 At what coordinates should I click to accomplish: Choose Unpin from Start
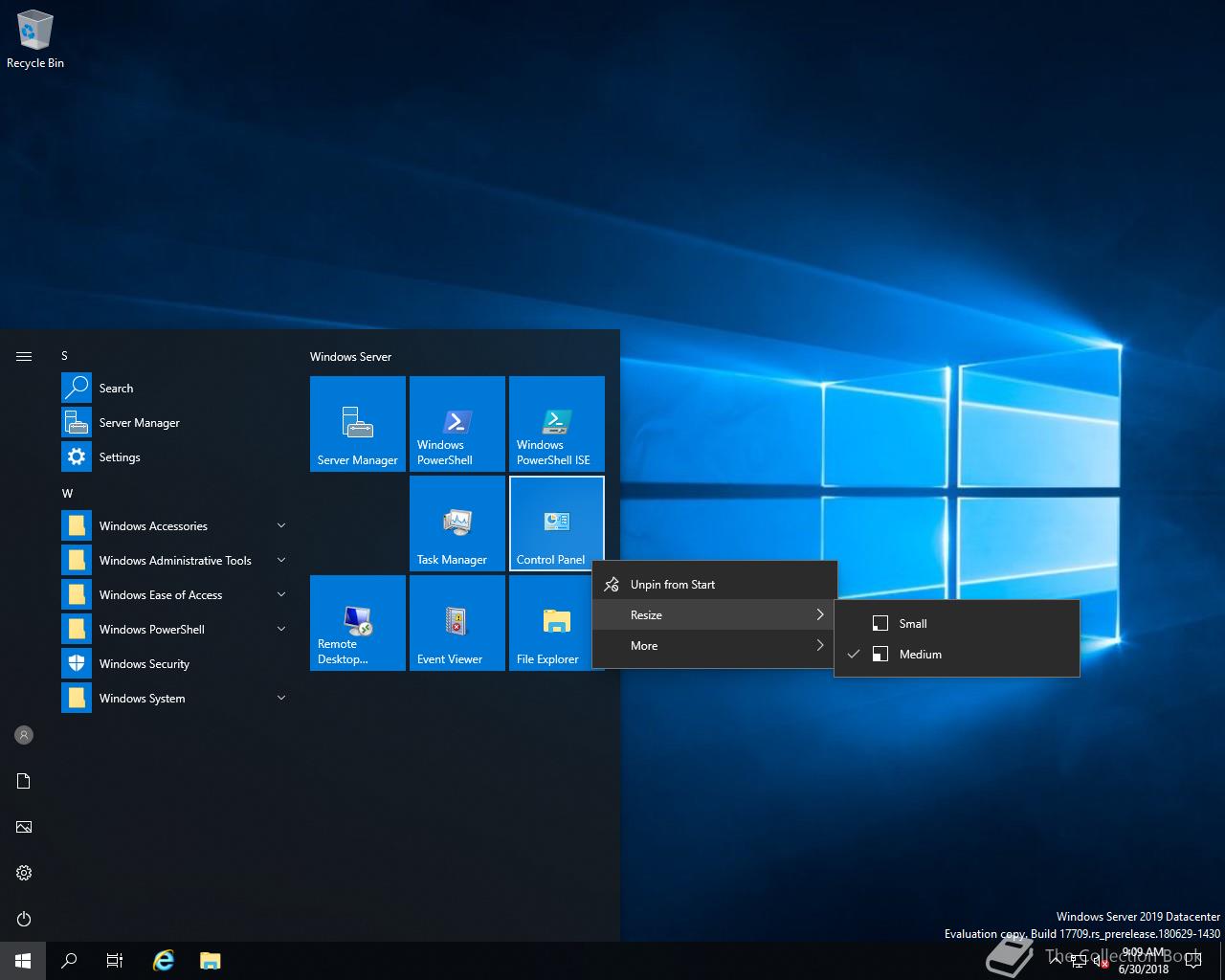(715, 584)
